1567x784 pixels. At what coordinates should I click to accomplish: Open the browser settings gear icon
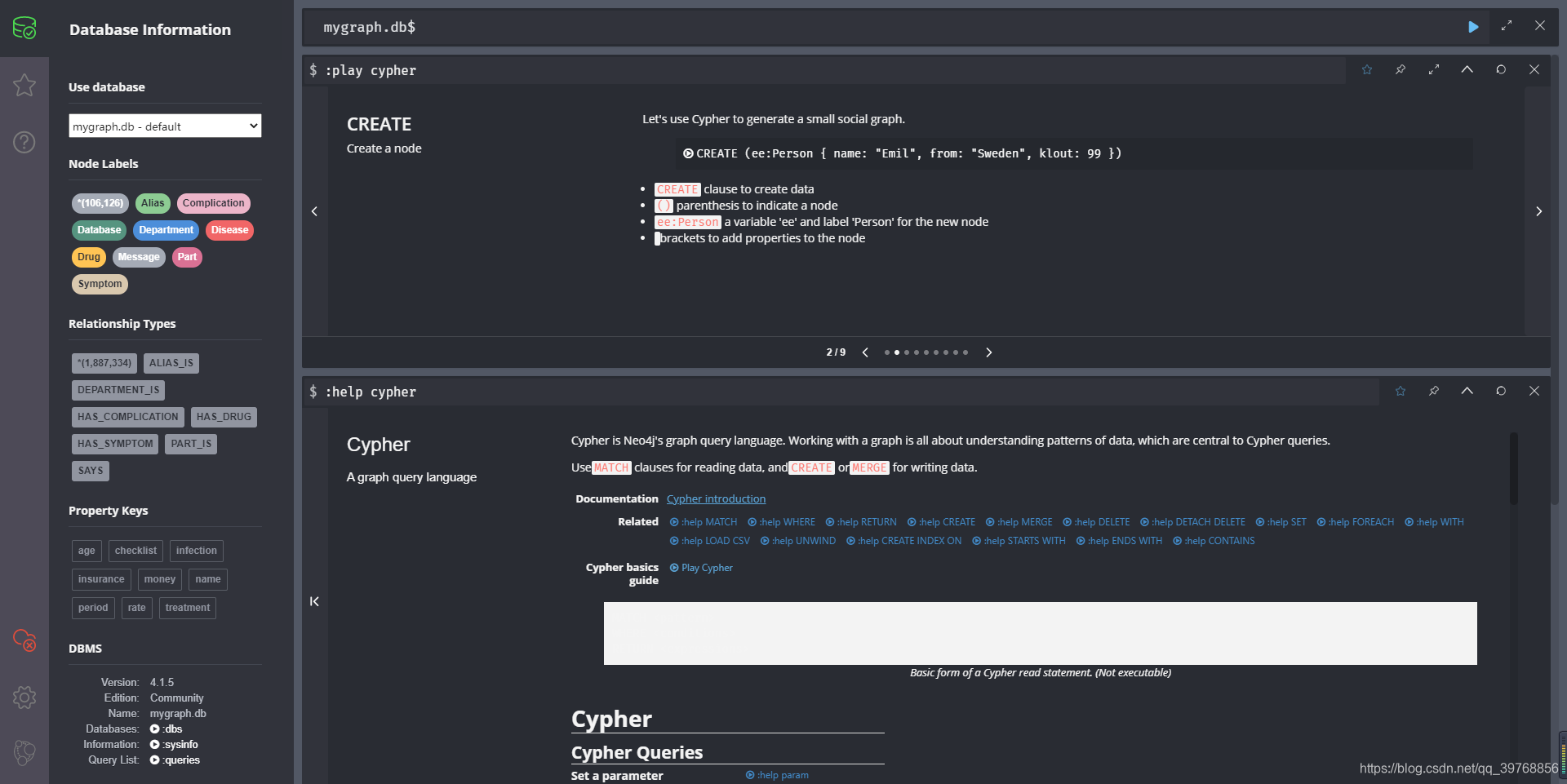(x=24, y=698)
